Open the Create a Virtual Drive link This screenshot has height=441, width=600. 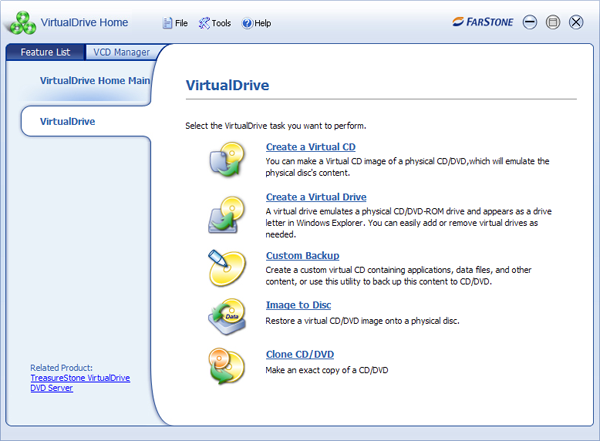[x=316, y=197]
